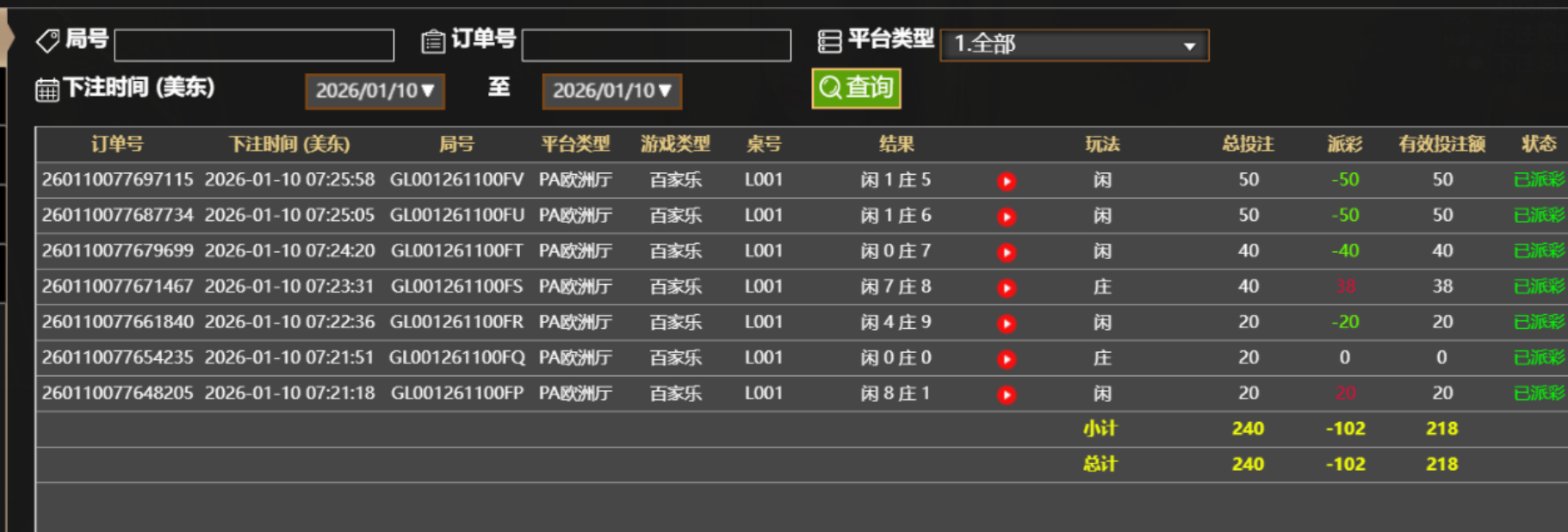
Task: Sort by 下注时间 column header
Action: click(x=289, y=144)
